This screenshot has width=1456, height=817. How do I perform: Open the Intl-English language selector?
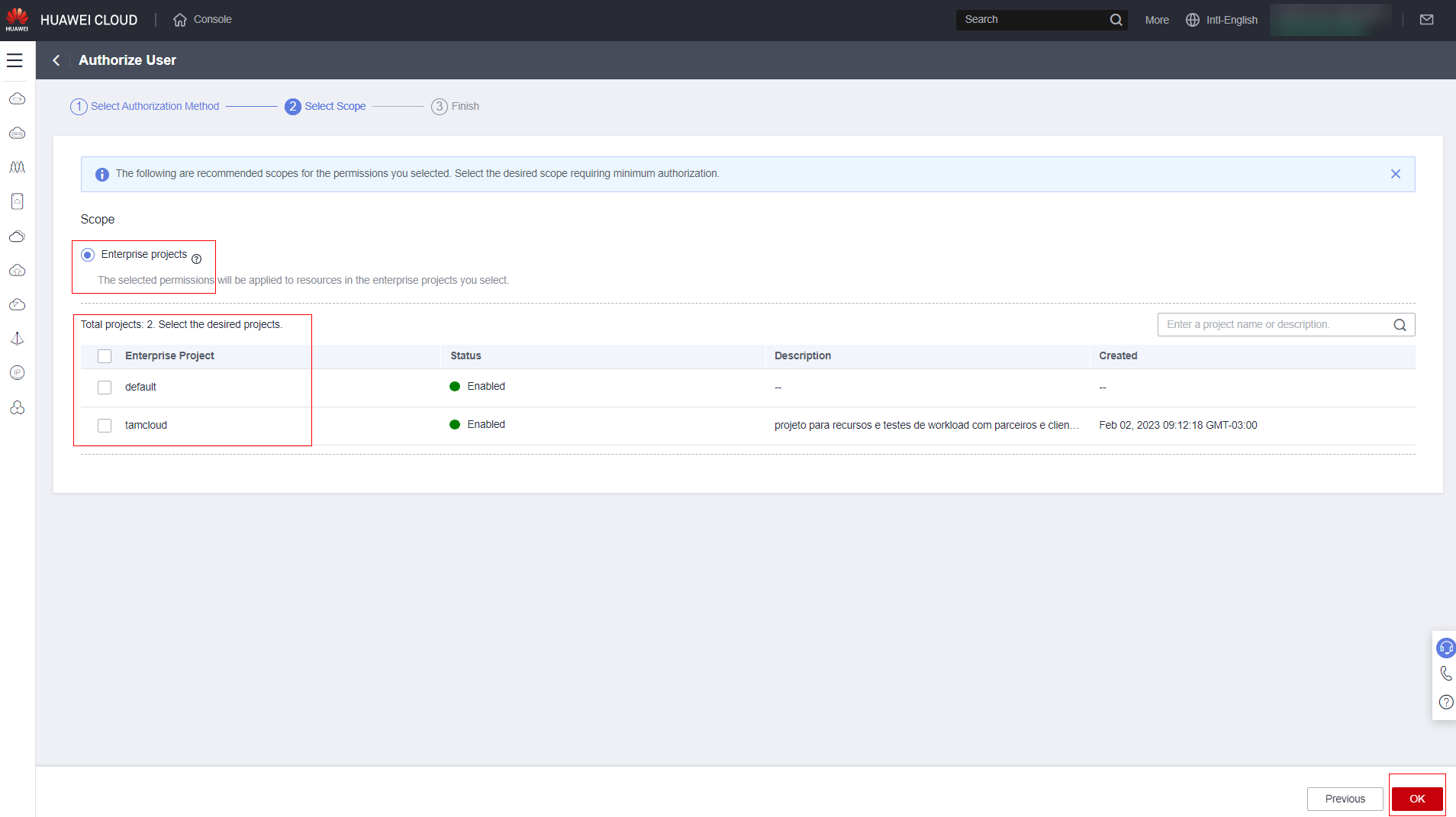pos(1222,20)
